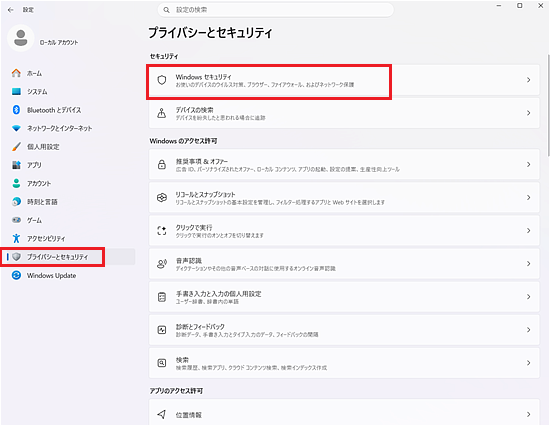Click the search permissions icon
This screenshot has width=550, height=426.
[x=162, y=363]
